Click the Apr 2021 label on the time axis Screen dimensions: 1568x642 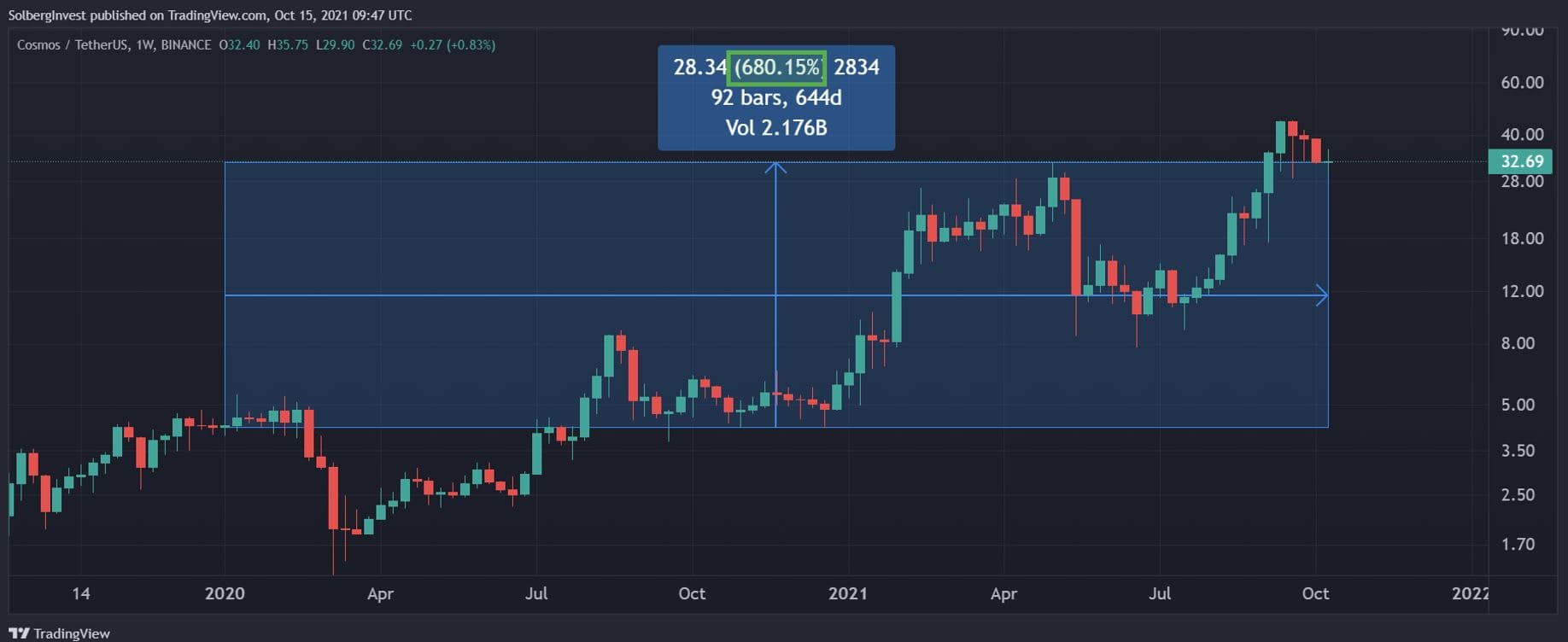1003,593
